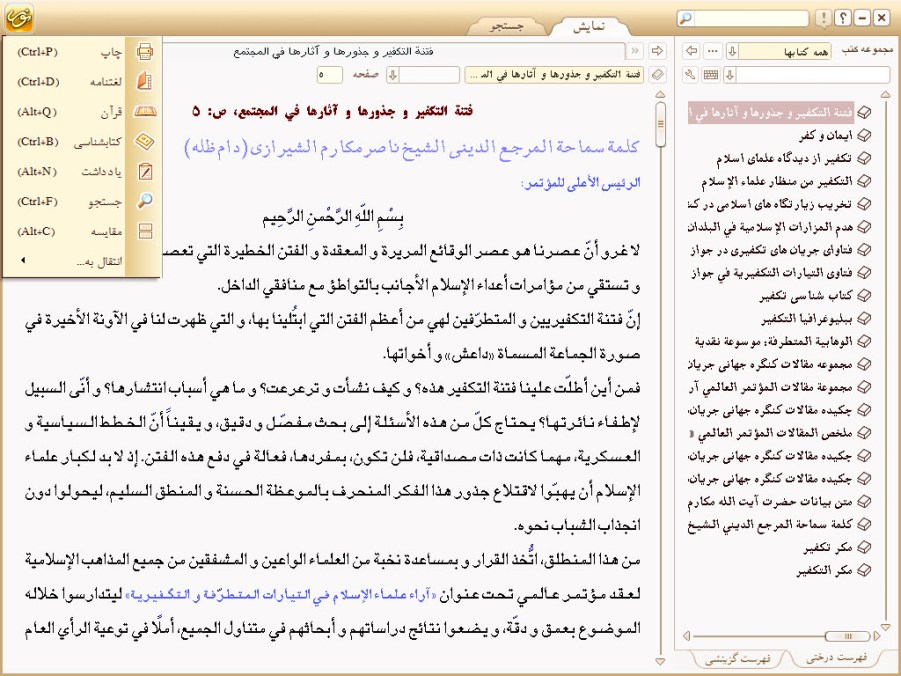The width and height of the screenshot is (901, 676).
Task: Click the red heading ending with ص: ٥
Action: click(x=333, y=111)
